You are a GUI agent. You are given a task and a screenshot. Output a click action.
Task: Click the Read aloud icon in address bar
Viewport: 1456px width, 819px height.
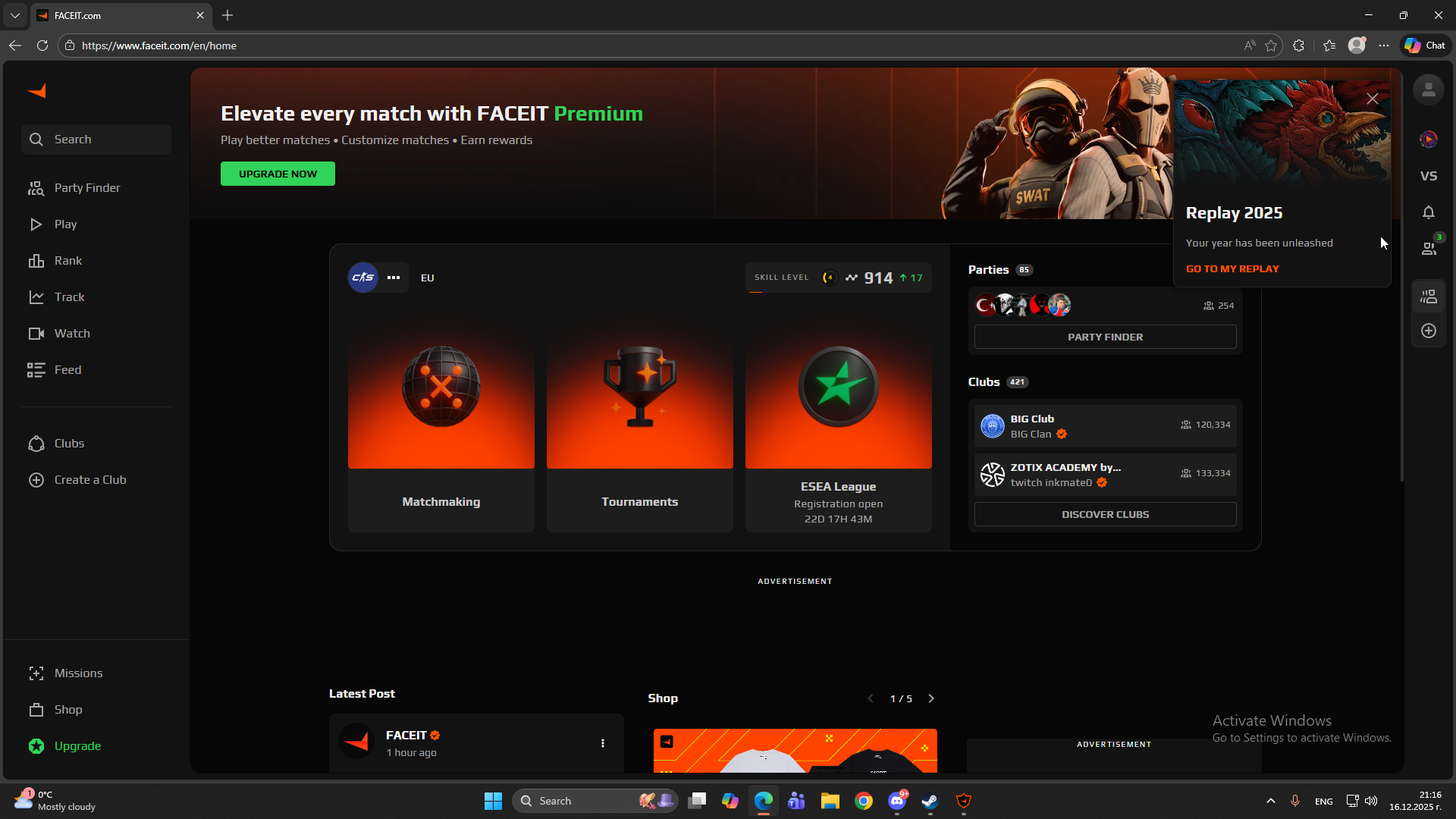1250,45
